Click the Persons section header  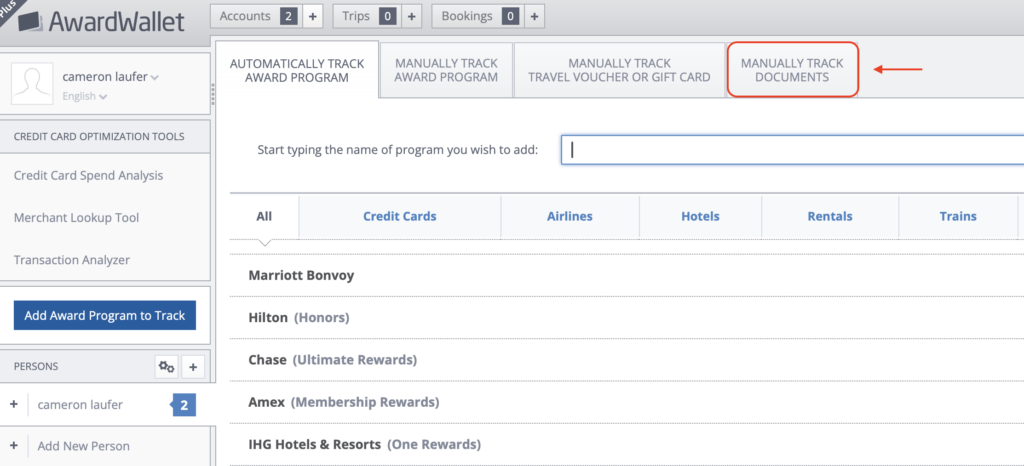[36, 367]
